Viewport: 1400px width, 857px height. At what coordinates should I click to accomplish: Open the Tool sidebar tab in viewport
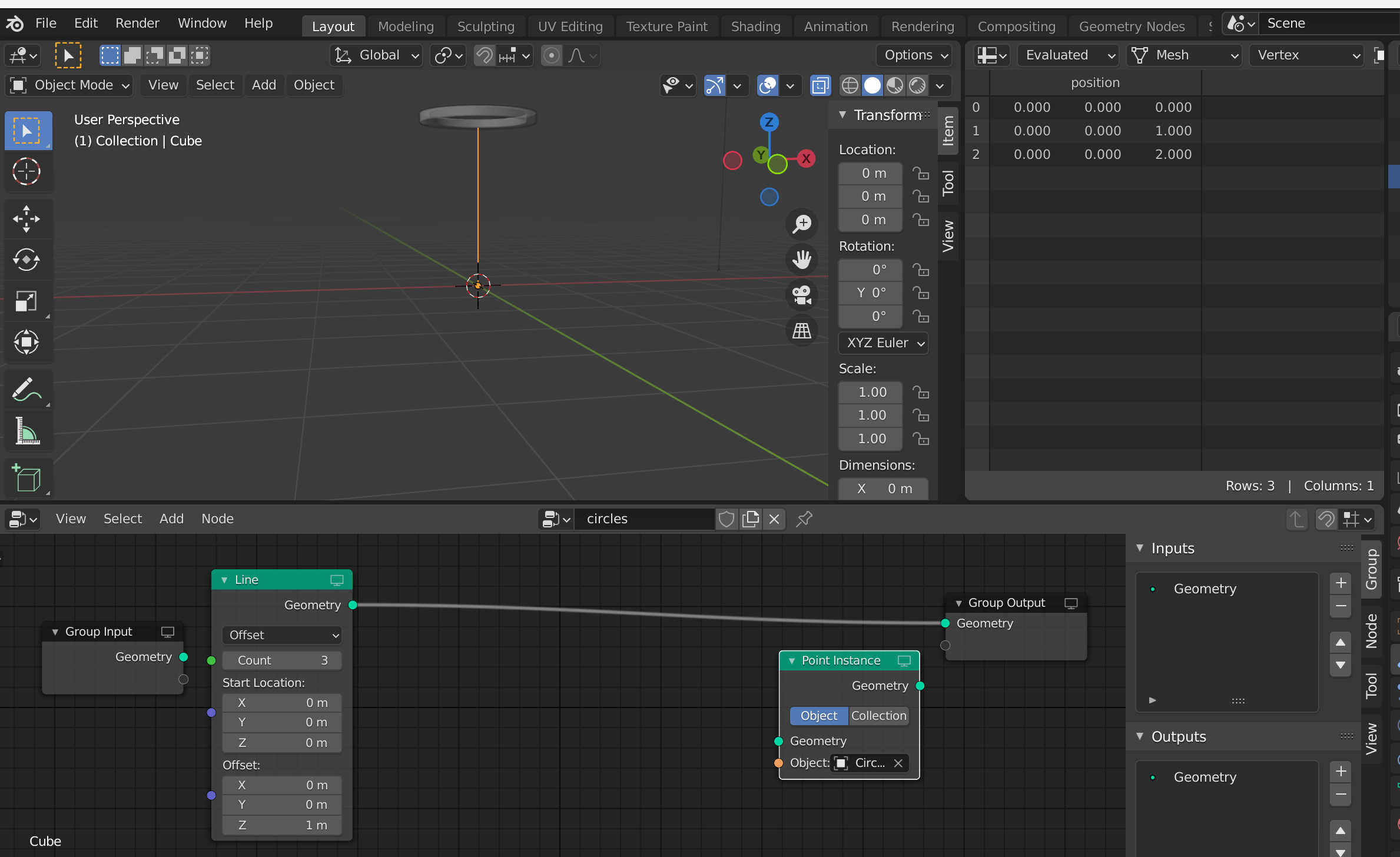[948, 183]
